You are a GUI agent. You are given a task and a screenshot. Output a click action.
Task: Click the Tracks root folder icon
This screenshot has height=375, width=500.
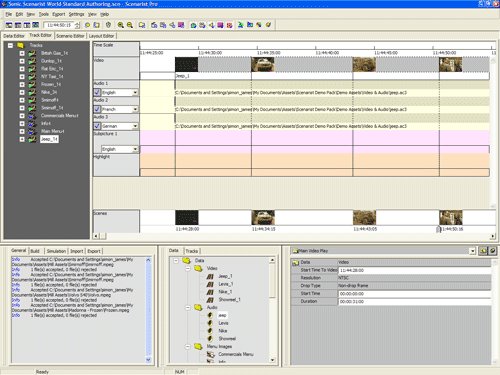(x=21, y=45)
